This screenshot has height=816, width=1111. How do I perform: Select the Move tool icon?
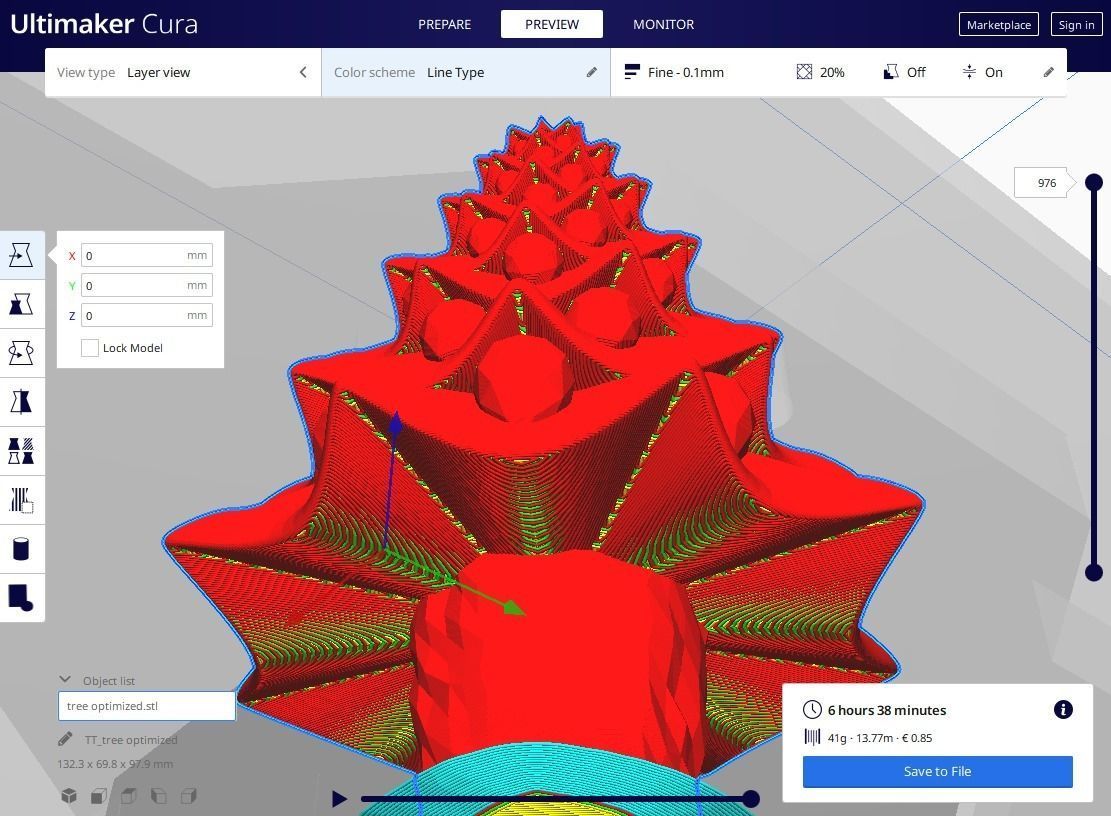(x=21, y=255)
